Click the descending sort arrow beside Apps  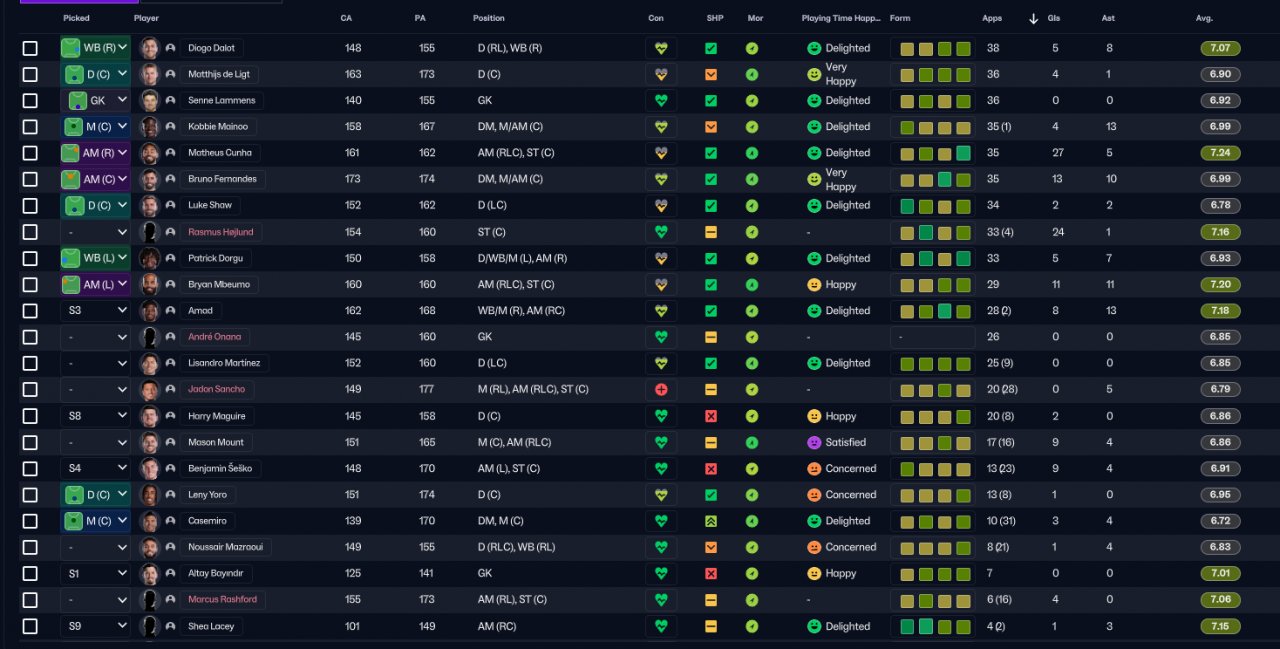tap(1033, 18)
